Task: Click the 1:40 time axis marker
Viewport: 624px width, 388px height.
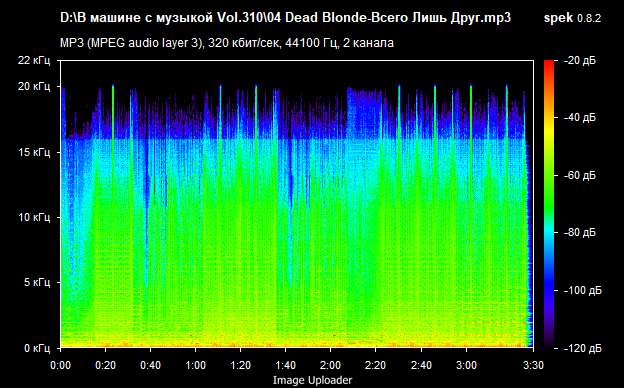Action: click(285, 365)
